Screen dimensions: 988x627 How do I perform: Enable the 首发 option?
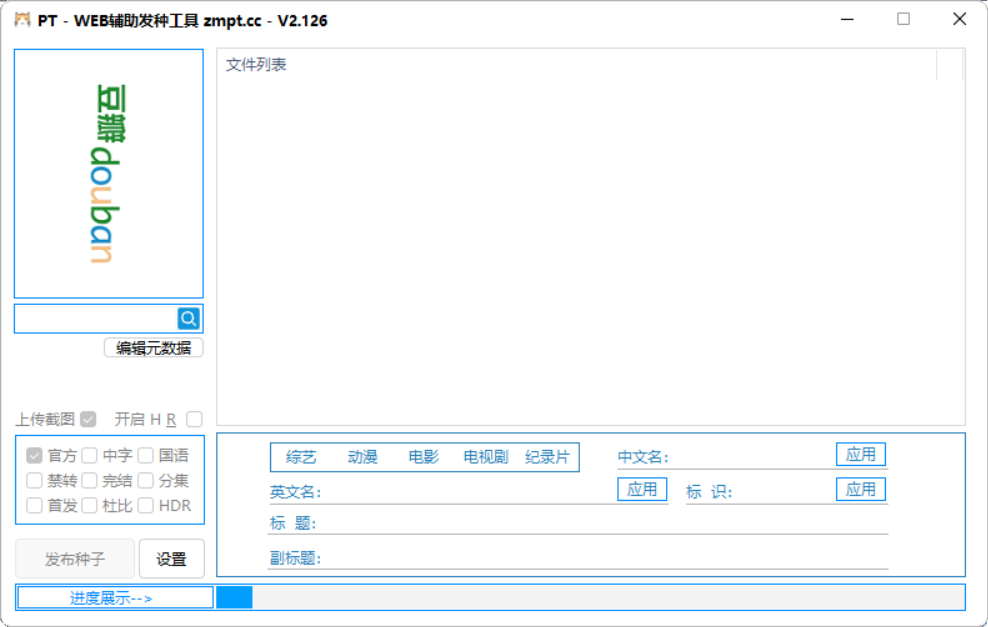(x=34, y=505)
